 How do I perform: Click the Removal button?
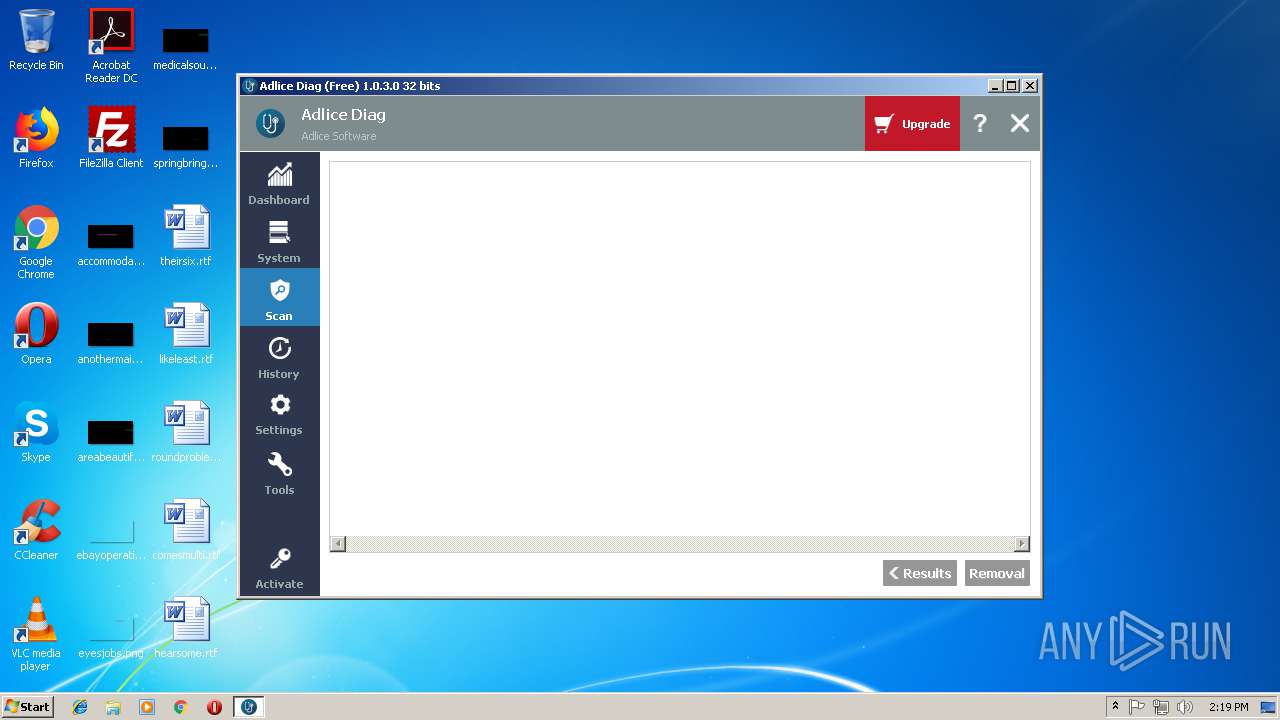pos(997,573)
